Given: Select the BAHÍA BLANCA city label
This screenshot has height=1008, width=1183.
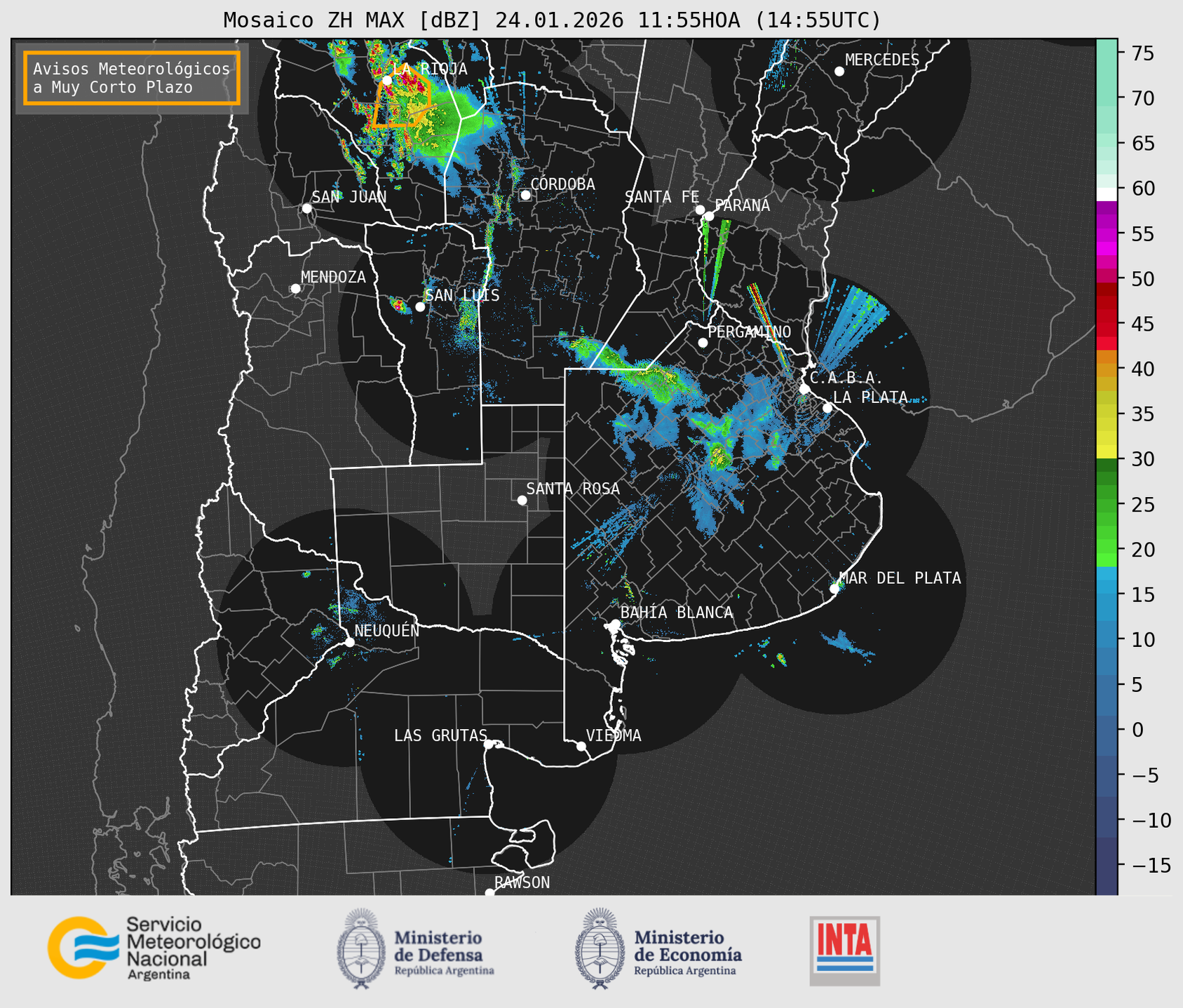Looking at the screenshot, I should click(x=677, y=612).
